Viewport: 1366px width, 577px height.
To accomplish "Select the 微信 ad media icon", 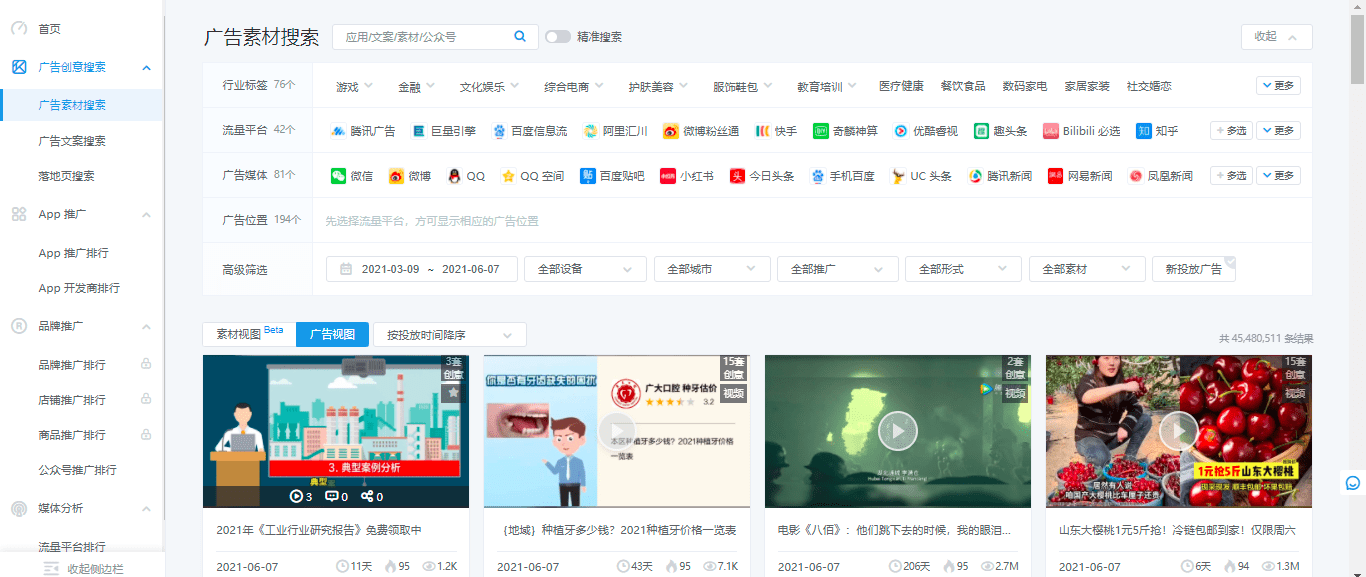I will pyautogui.click(x=338, y=176).
